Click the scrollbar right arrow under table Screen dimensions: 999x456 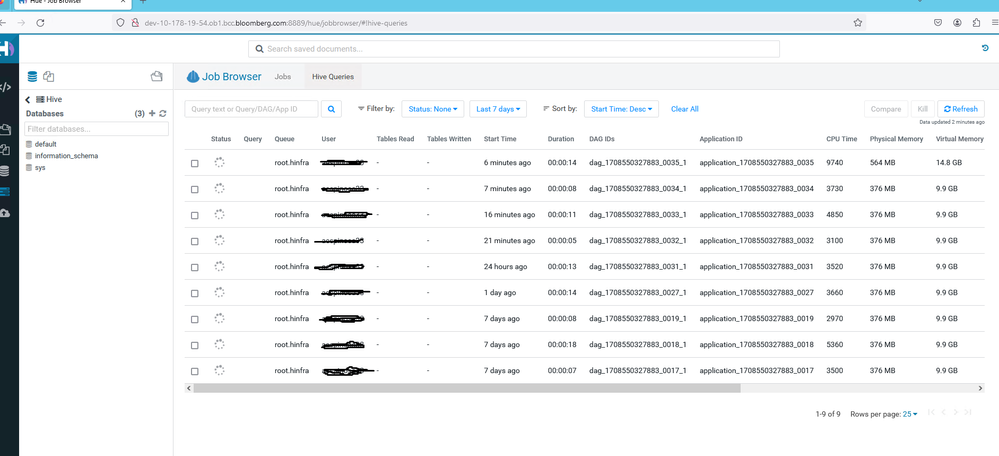point(981,387)
